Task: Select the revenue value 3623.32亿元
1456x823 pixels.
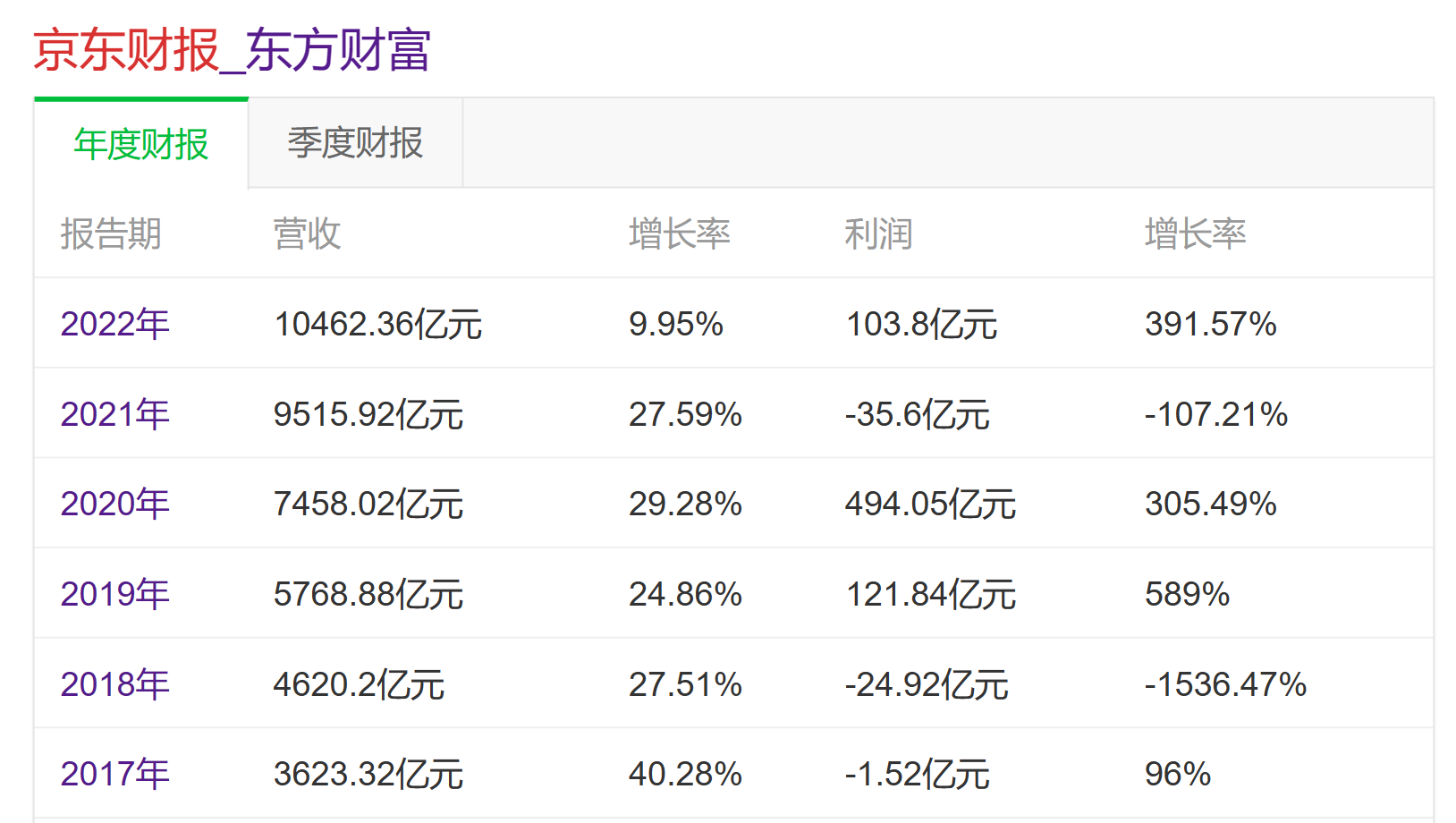Action: point(368,774)
